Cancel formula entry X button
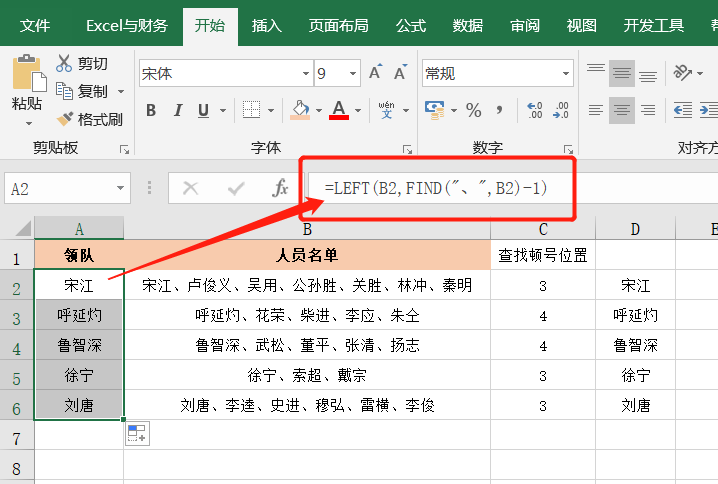 click(x=190, y=188)
